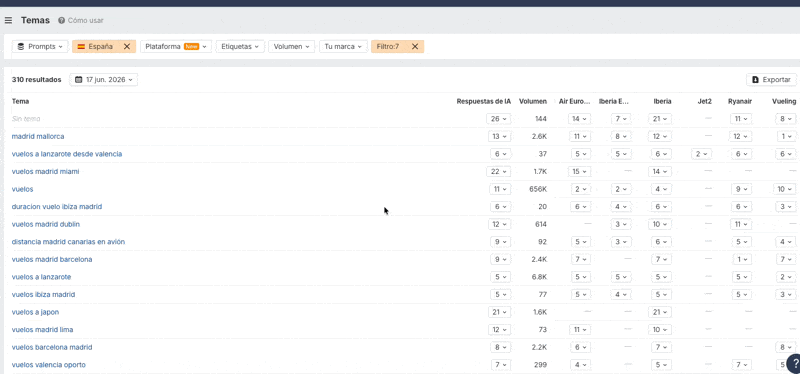Clear the Filtro:7 filter
This screenshot has width=800, height=374.
[415, 46]
